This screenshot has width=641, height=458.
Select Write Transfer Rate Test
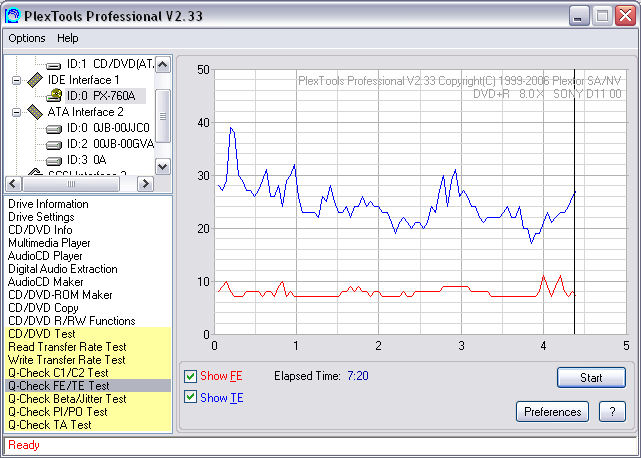88,360
